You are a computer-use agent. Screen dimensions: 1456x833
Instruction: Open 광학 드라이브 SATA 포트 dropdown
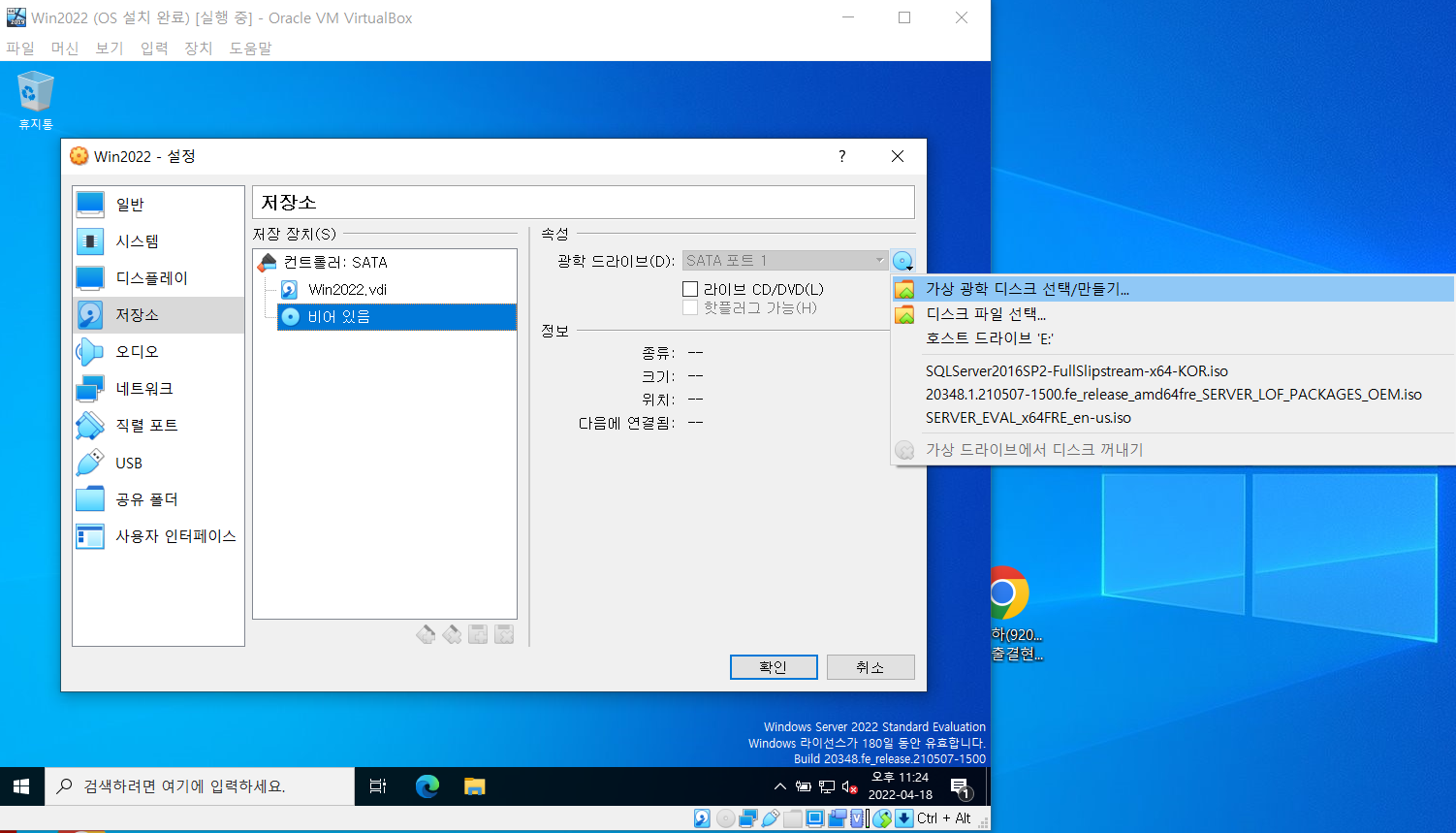click(x=785, y=261)
